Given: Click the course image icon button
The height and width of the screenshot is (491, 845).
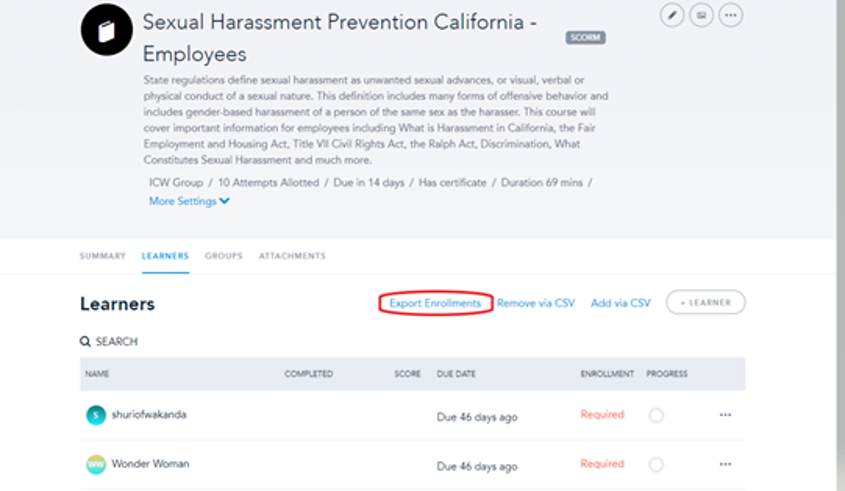Looking at the screenshot, I should (x=701, y=15).
